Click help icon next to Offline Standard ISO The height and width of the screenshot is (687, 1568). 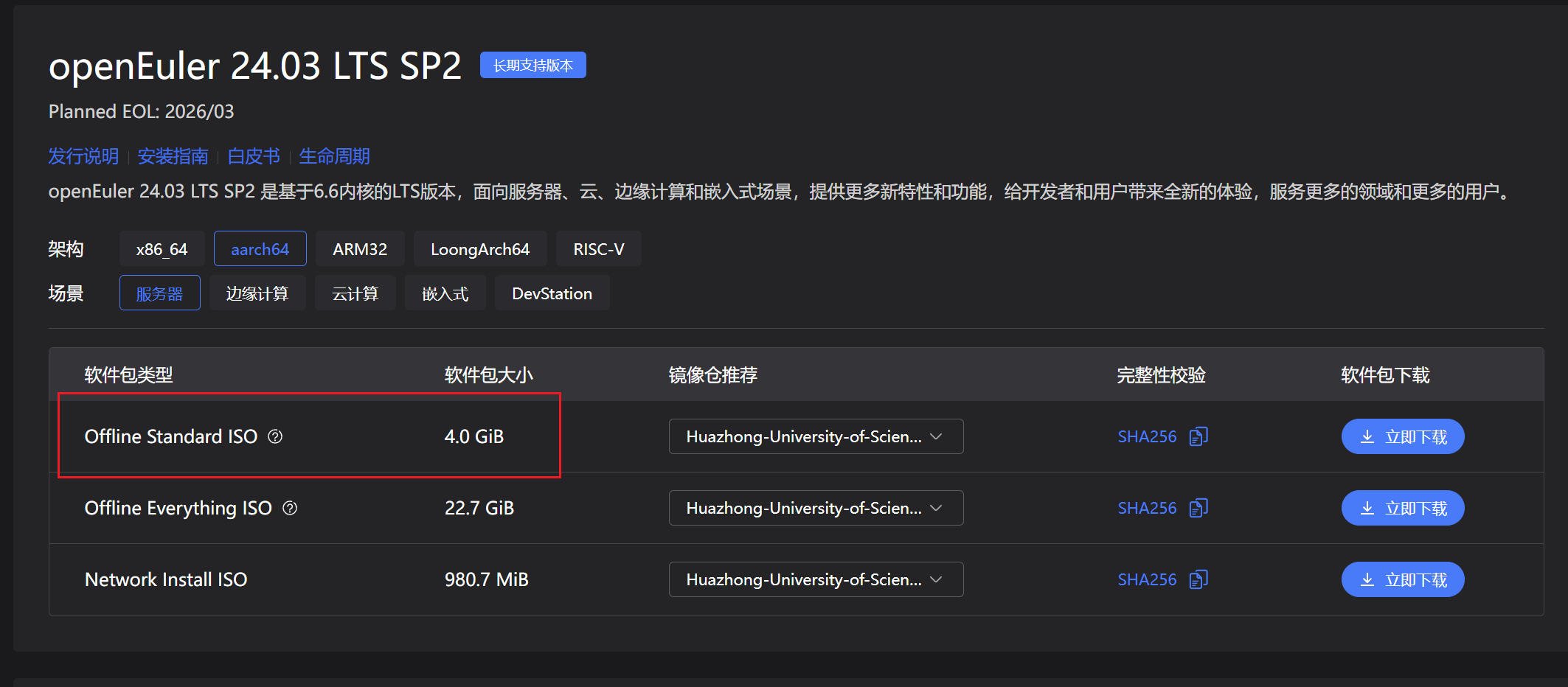pos(275,436)
